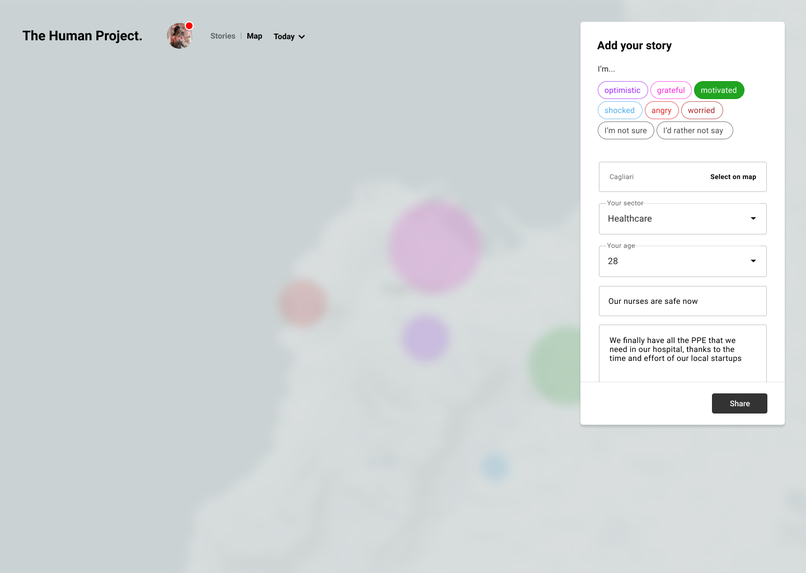Click the red notification dot on avatar
The width and height of the screenshot is (806, 573).
189,26
